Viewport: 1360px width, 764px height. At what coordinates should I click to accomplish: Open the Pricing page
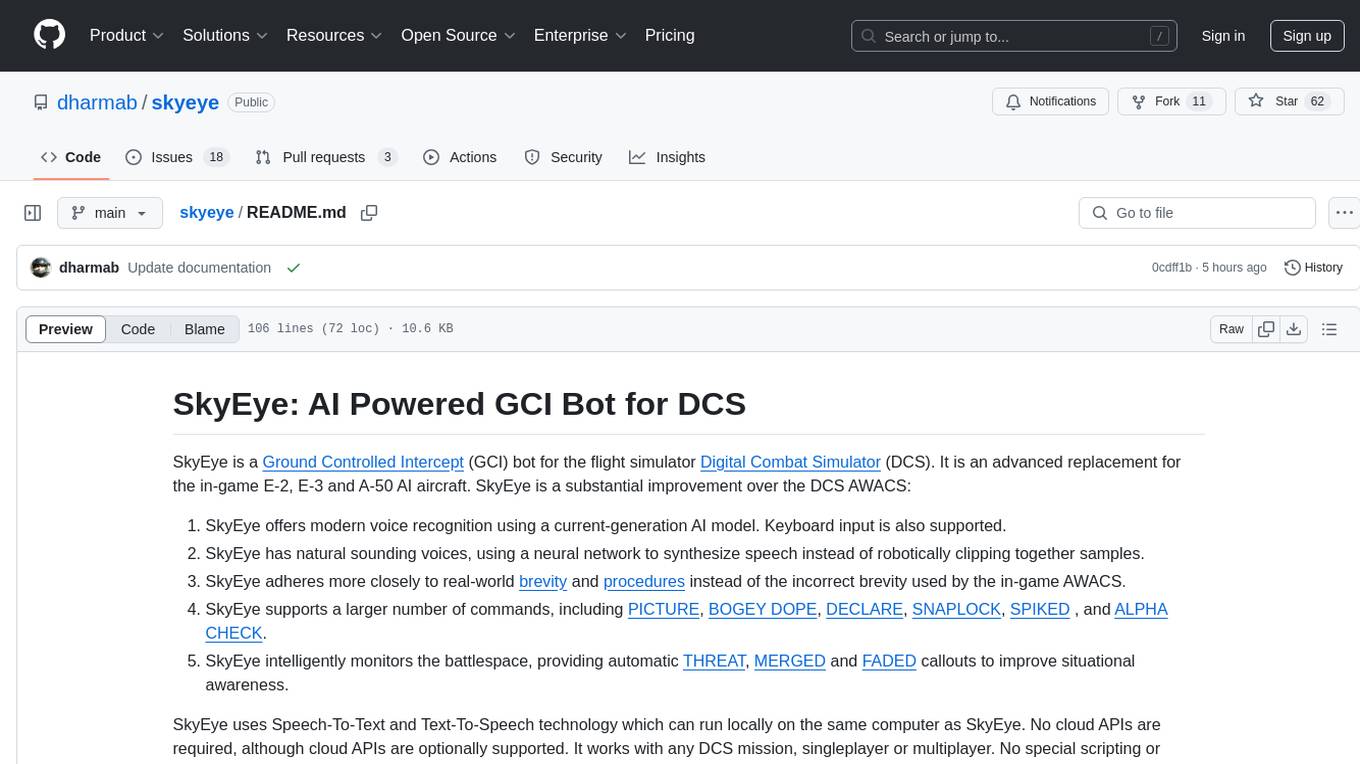(670, 35)
